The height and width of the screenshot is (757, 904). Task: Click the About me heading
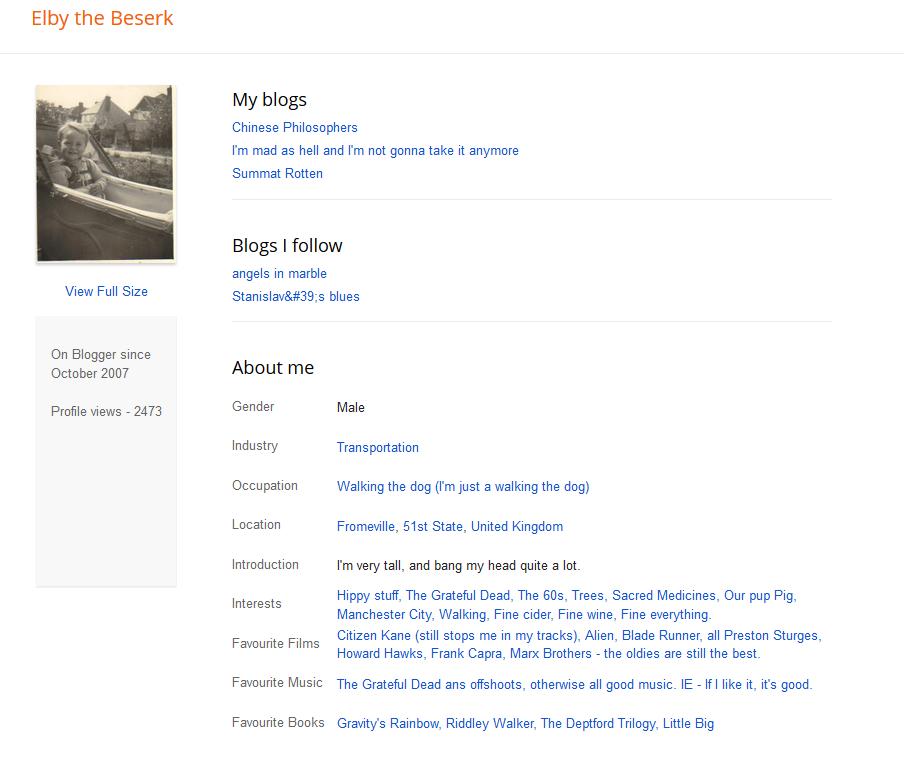click(x=273, y=368)
